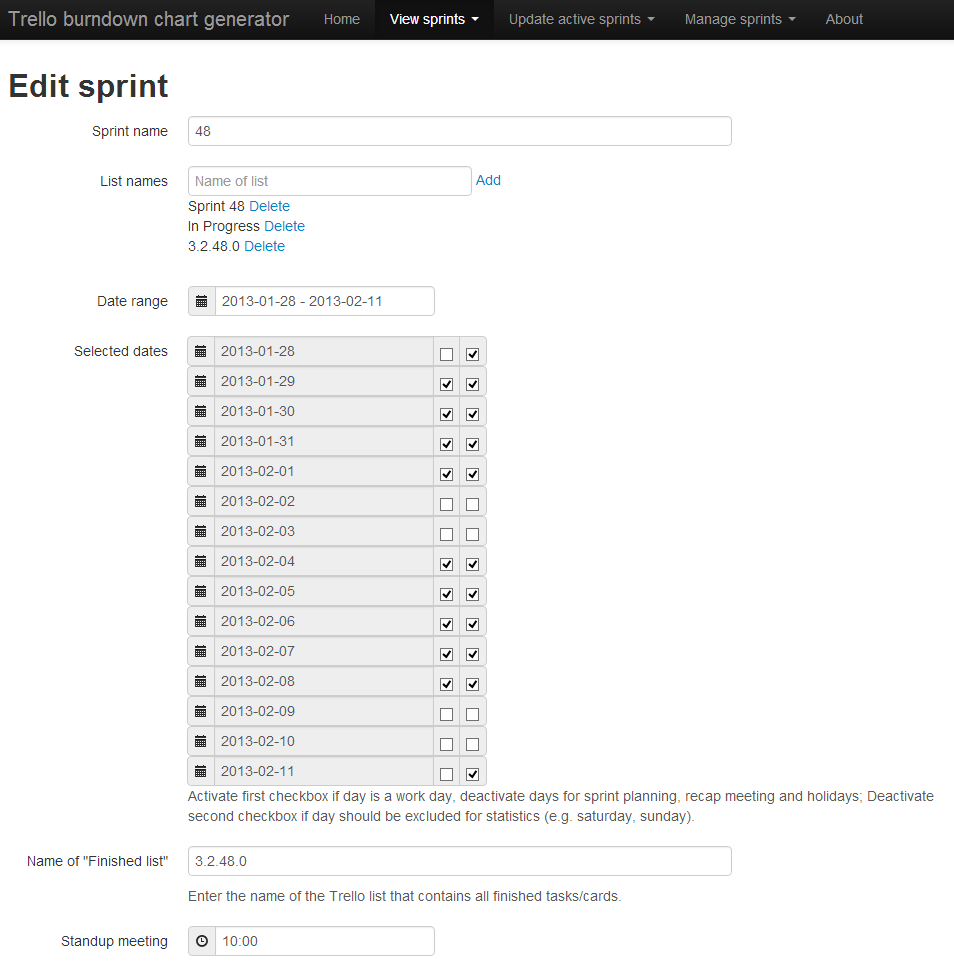The width and height of the screenshot is (954, 974).
Task: Click calendar icon beside 2013-02-11
Action: point(201,771)
